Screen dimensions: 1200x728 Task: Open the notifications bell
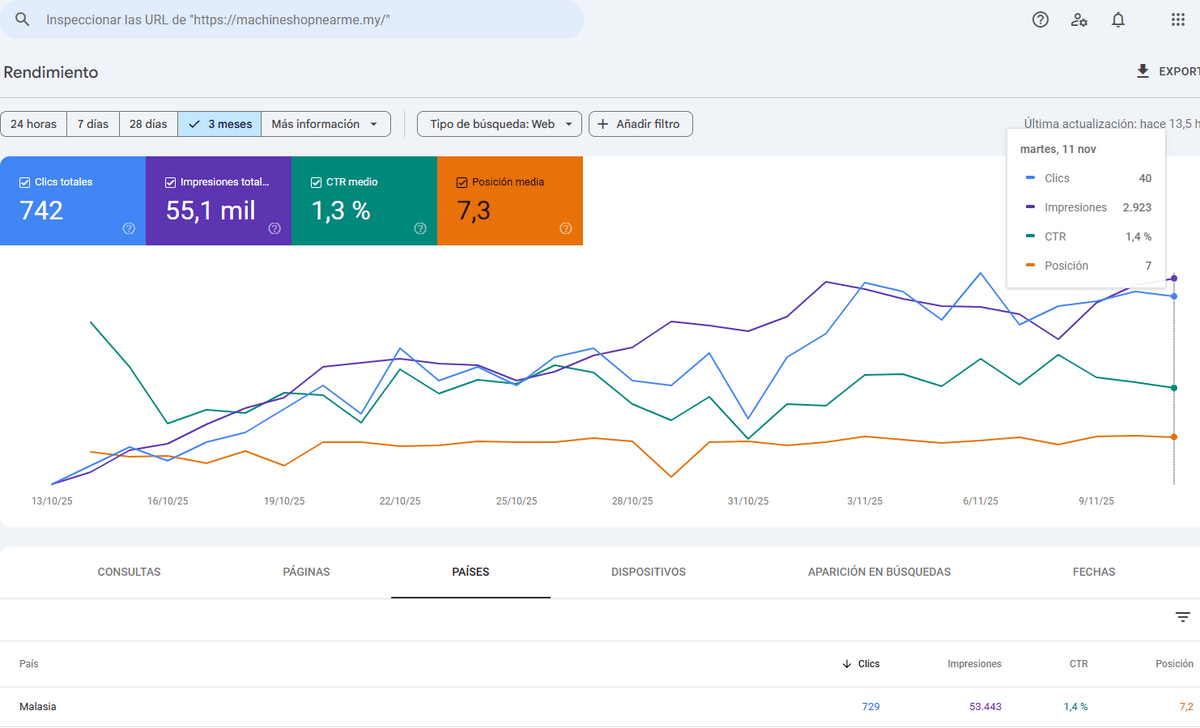[x=1118, y=19]
